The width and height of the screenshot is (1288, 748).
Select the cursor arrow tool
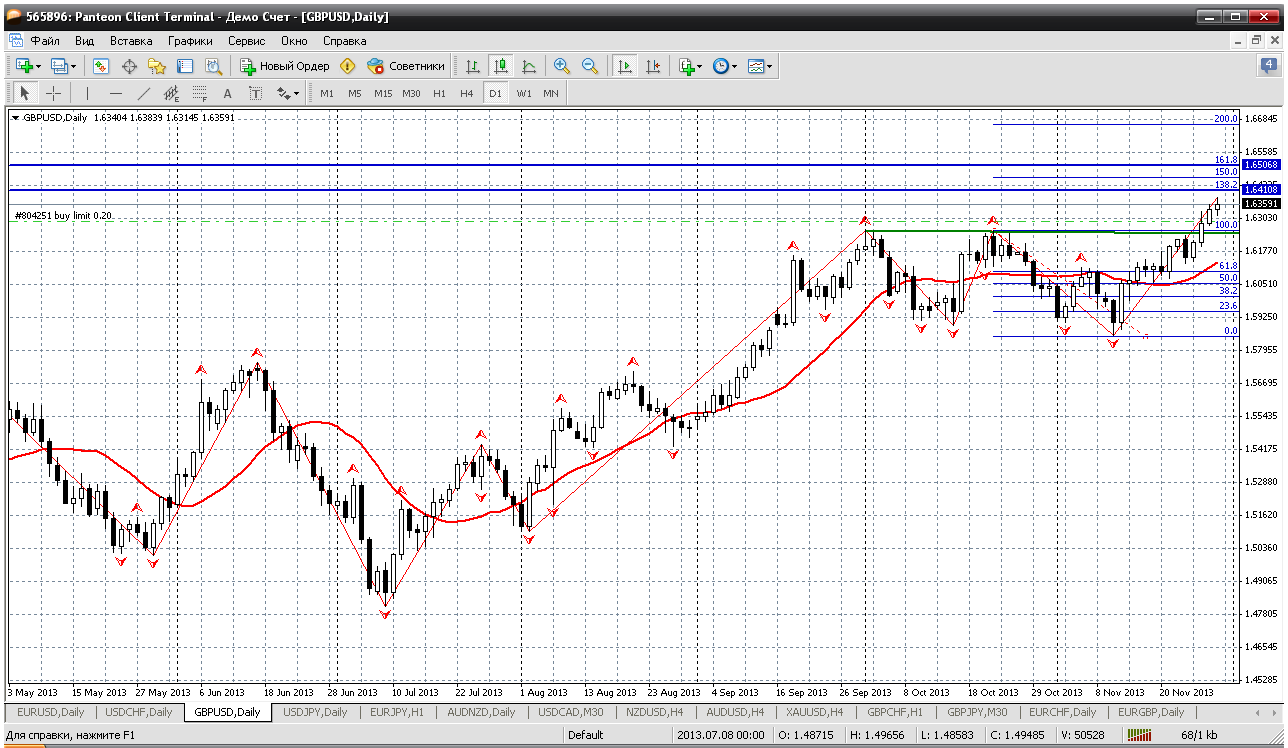click(x=25, y=93)
